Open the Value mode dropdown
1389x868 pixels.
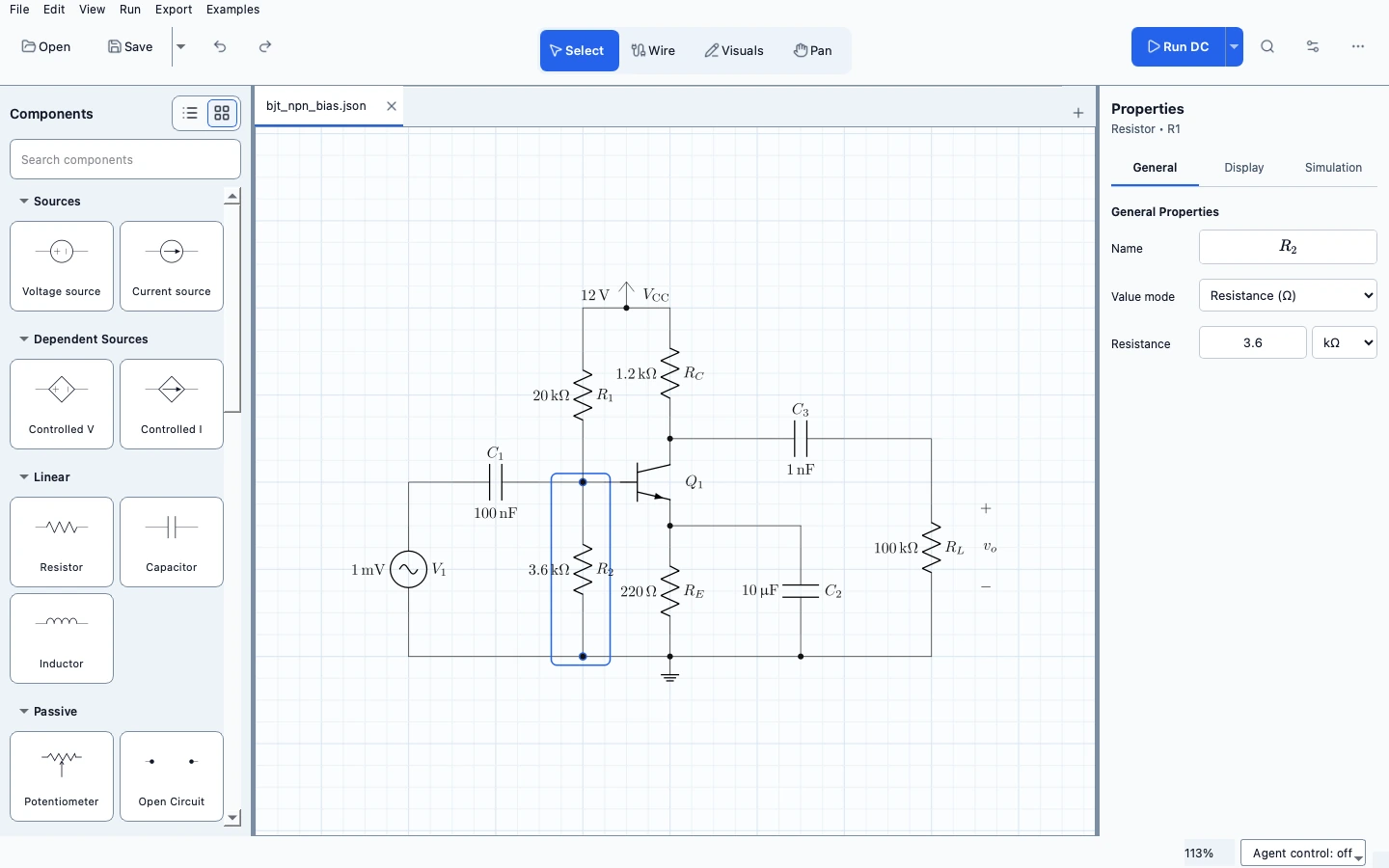tap(1288, 295)
